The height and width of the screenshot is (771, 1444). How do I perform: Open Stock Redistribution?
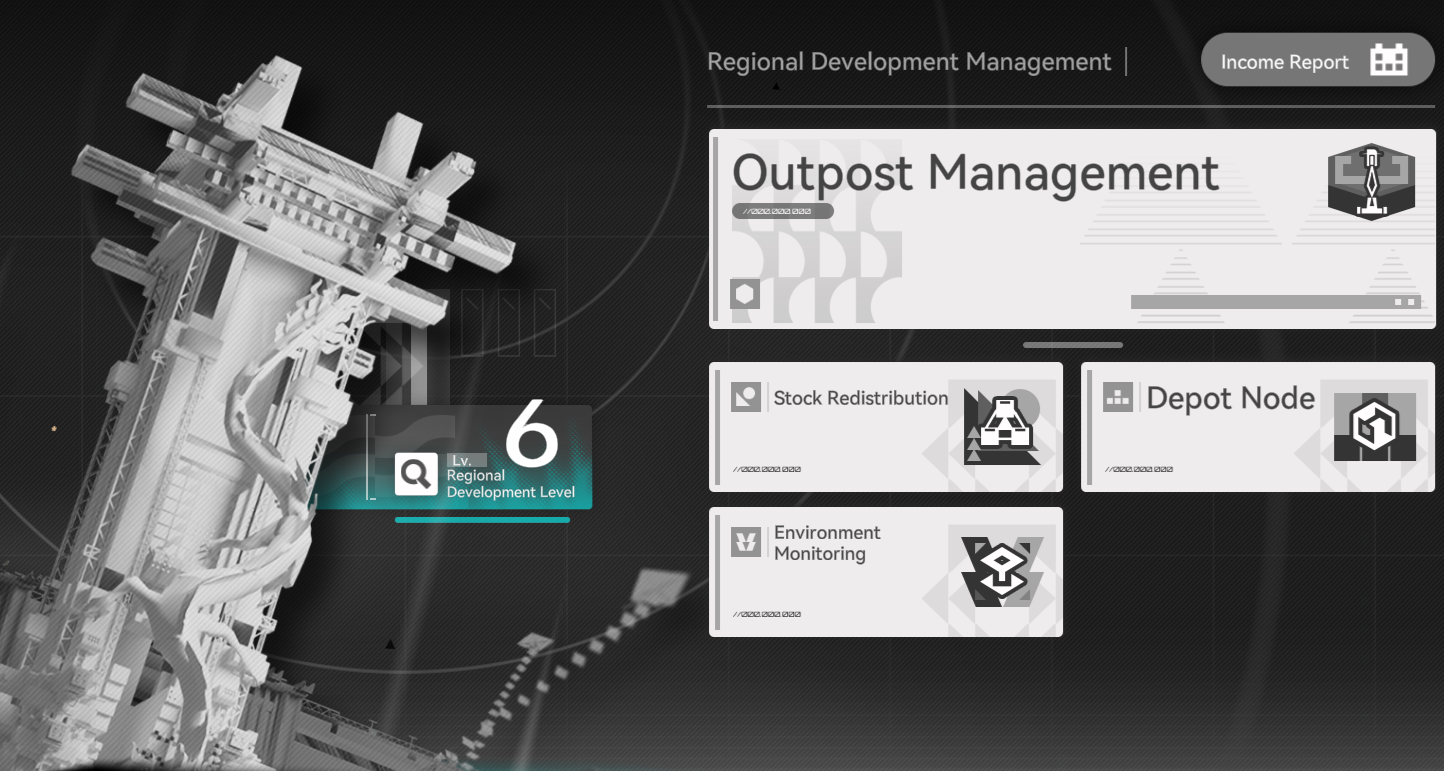tap(886, 427)
